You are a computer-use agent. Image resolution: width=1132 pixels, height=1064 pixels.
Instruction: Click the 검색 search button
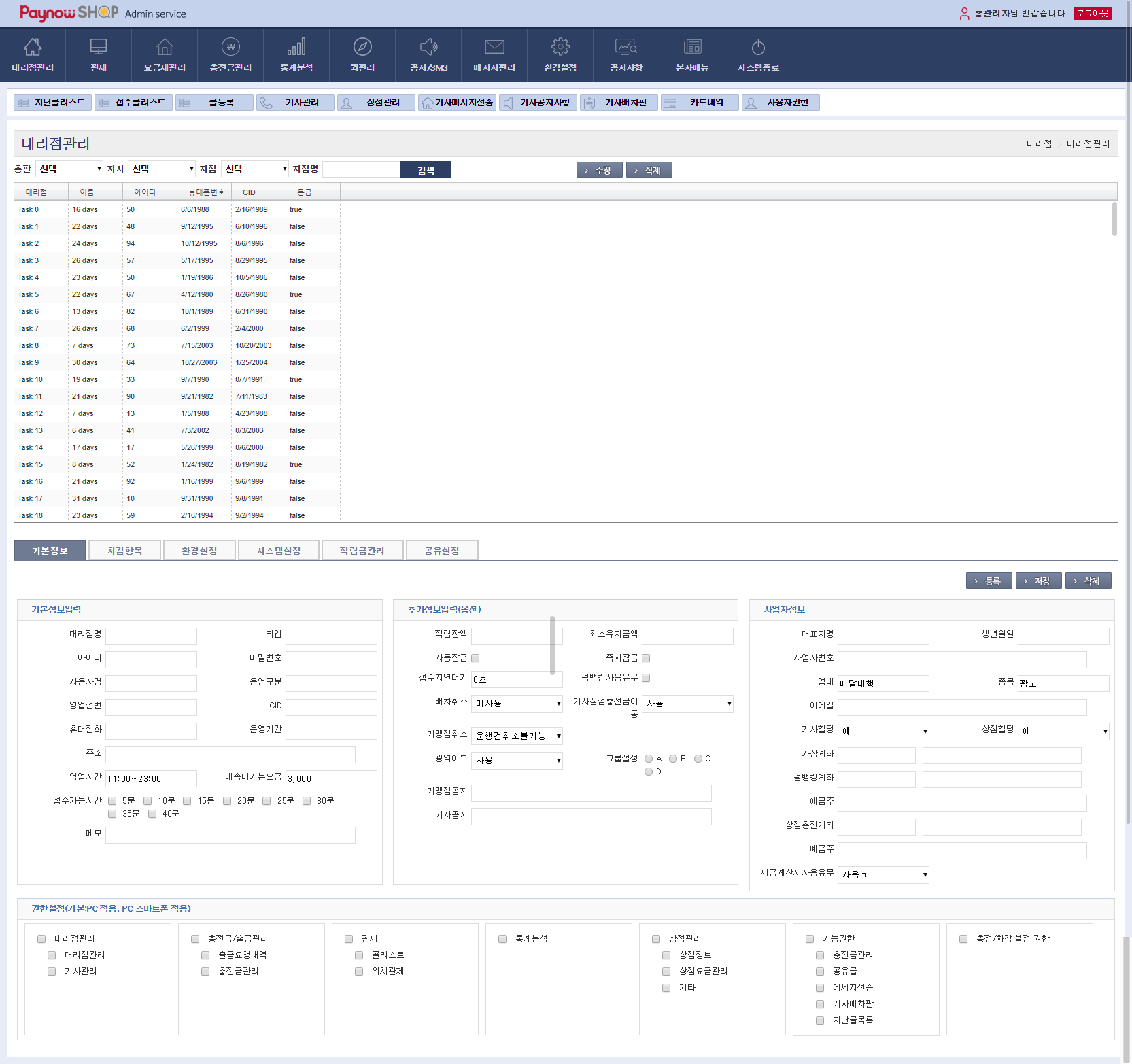pos(426,170)
